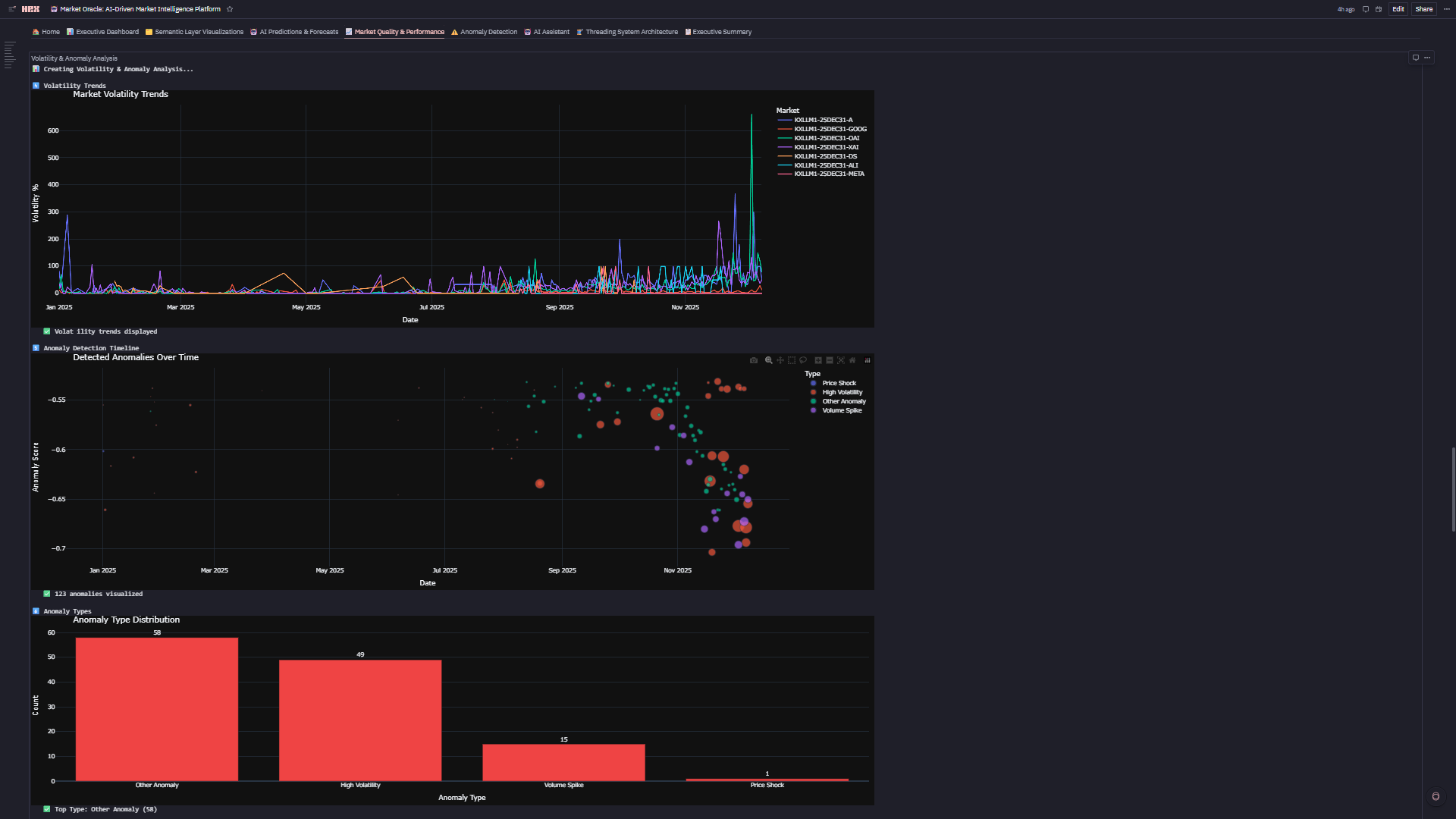Click the autoscale icon on the anomalies chart

click(x=840, y=361)
